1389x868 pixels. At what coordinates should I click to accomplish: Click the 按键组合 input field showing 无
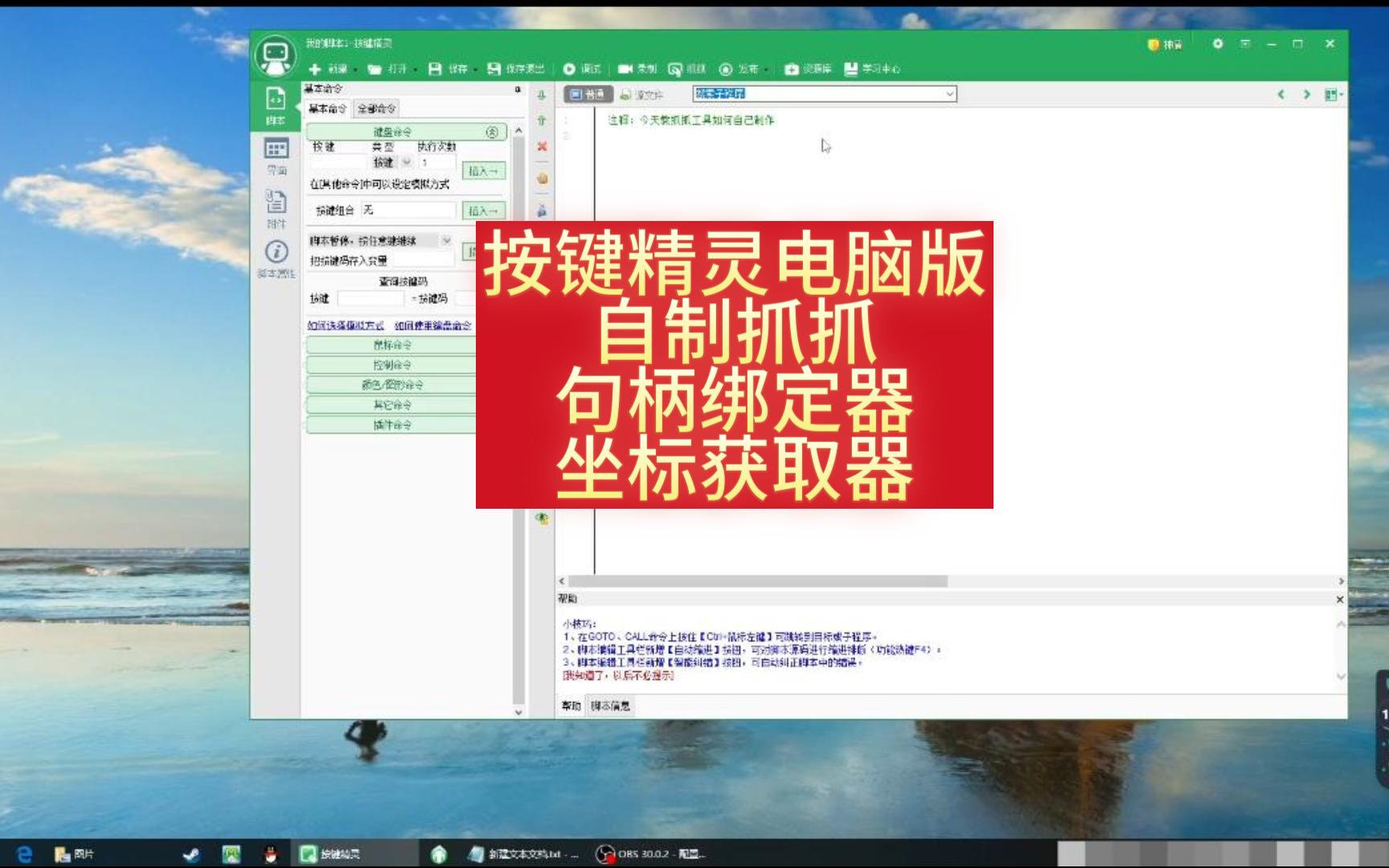click(x=408, y=211)
